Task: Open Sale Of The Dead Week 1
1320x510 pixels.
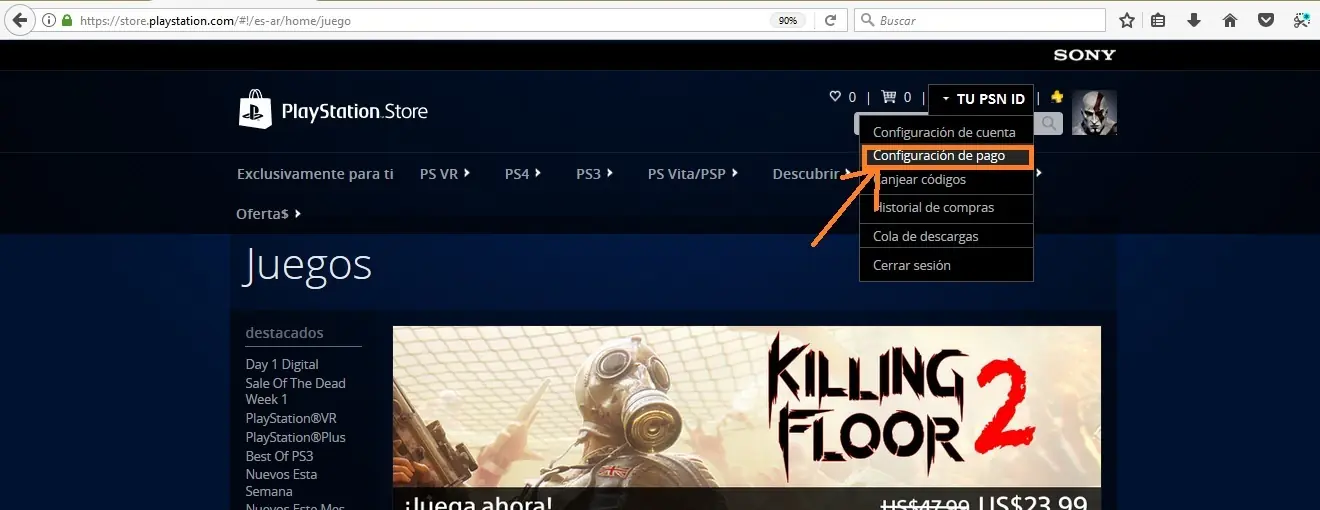Action: (x=295, y=391)
